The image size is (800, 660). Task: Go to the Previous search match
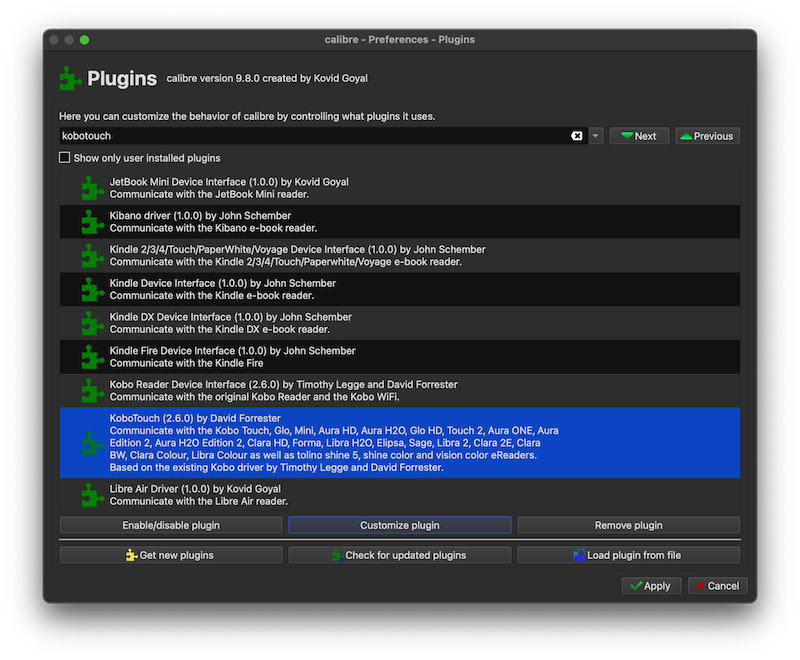coord(707,136)
